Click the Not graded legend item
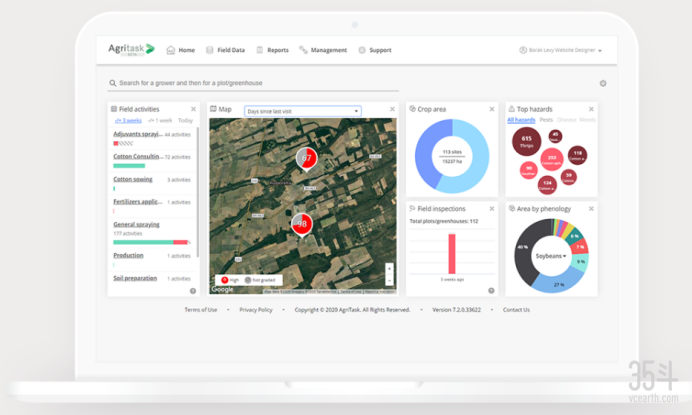 (260, 280)
